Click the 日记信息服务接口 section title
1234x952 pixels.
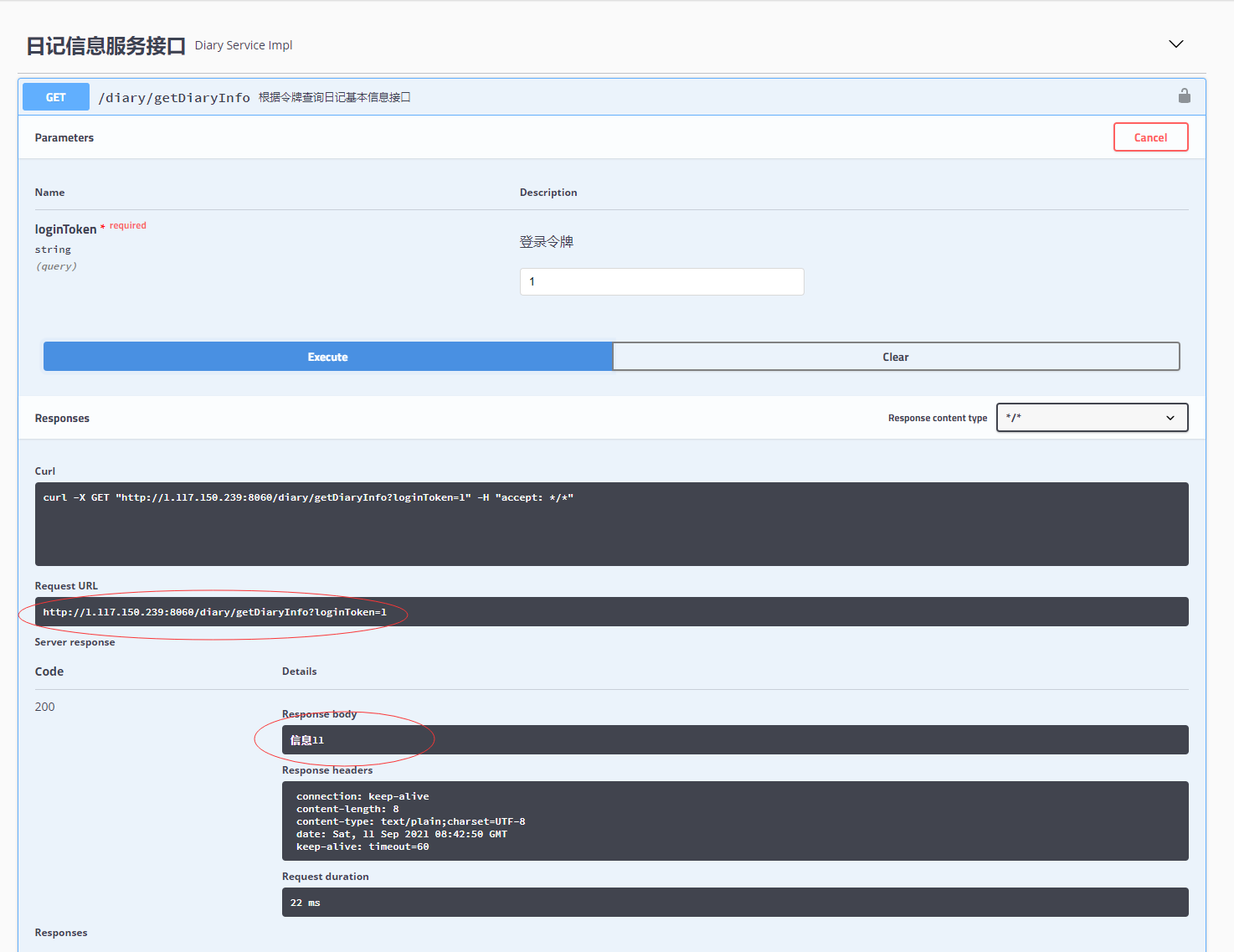[x=105, y=46]
